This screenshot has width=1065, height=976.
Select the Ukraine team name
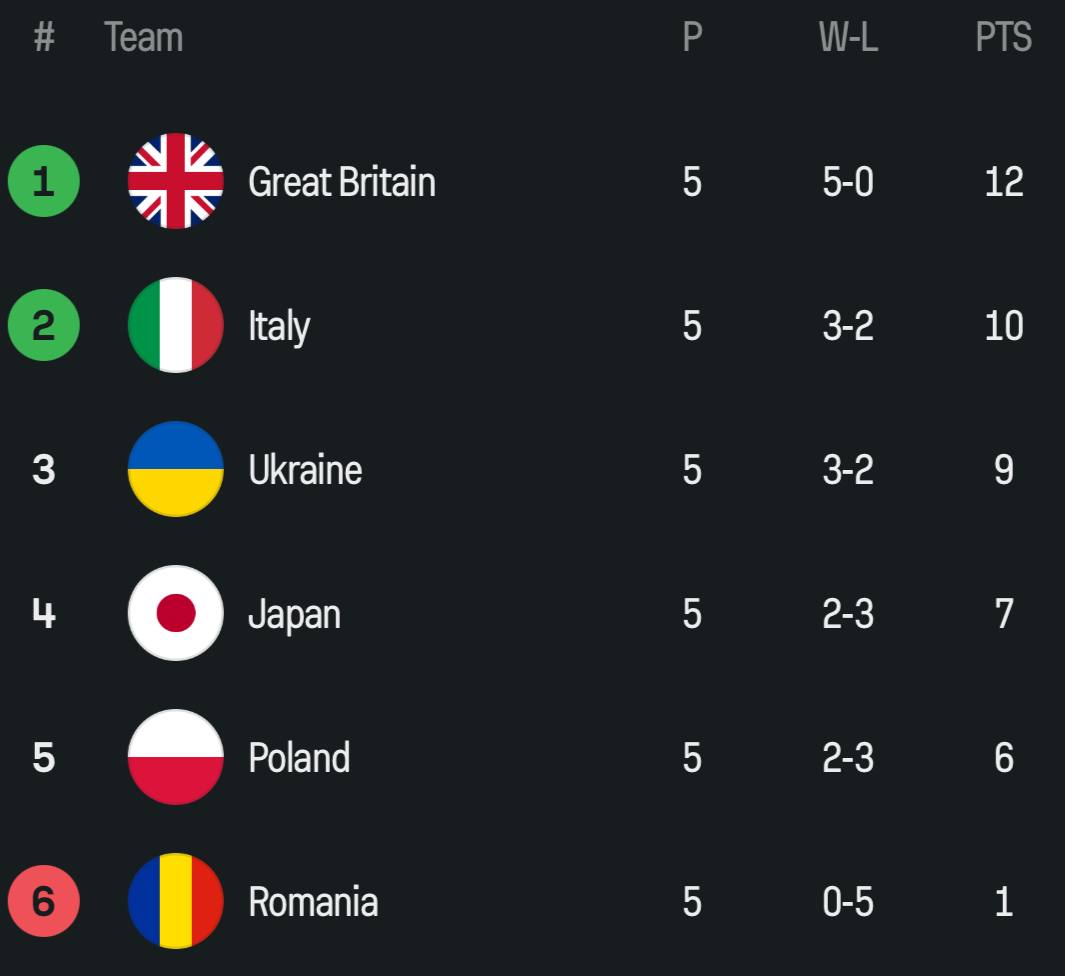coord(306,470)
